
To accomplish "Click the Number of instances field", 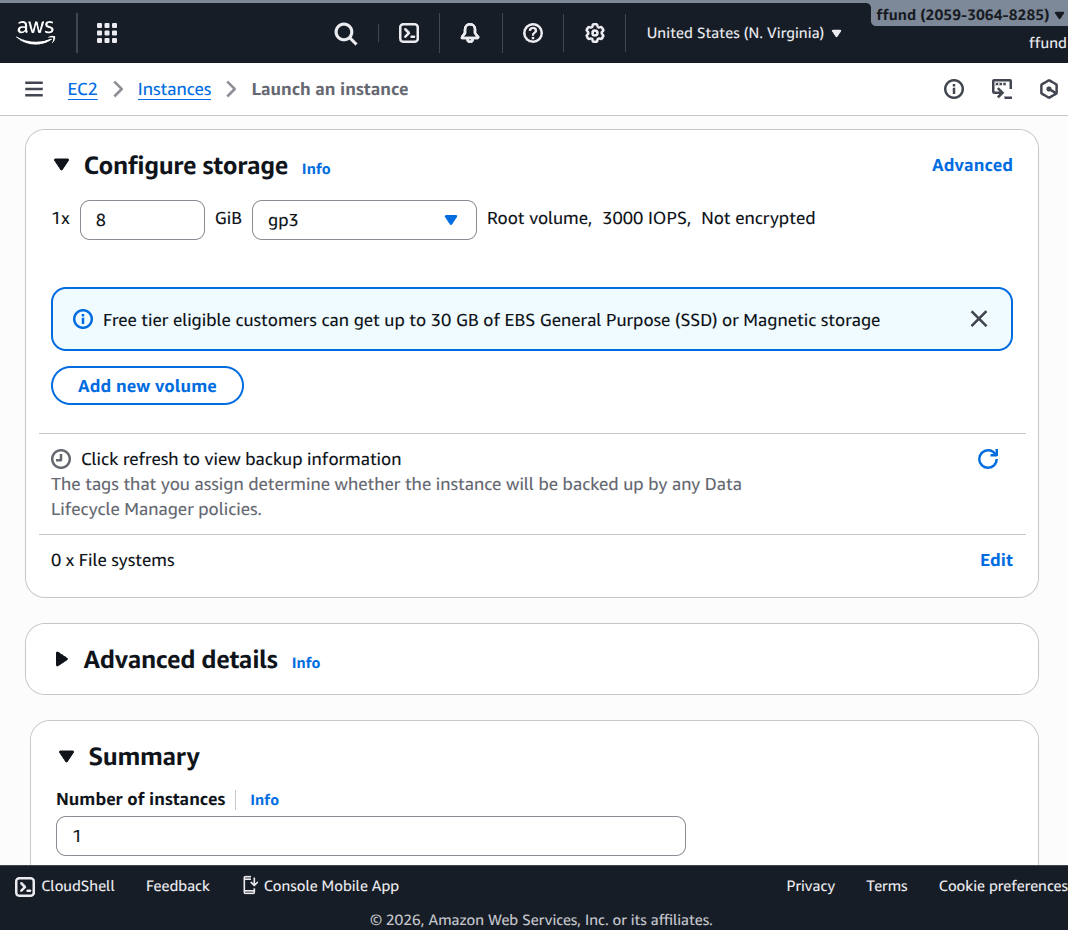I will coord(370,836).
